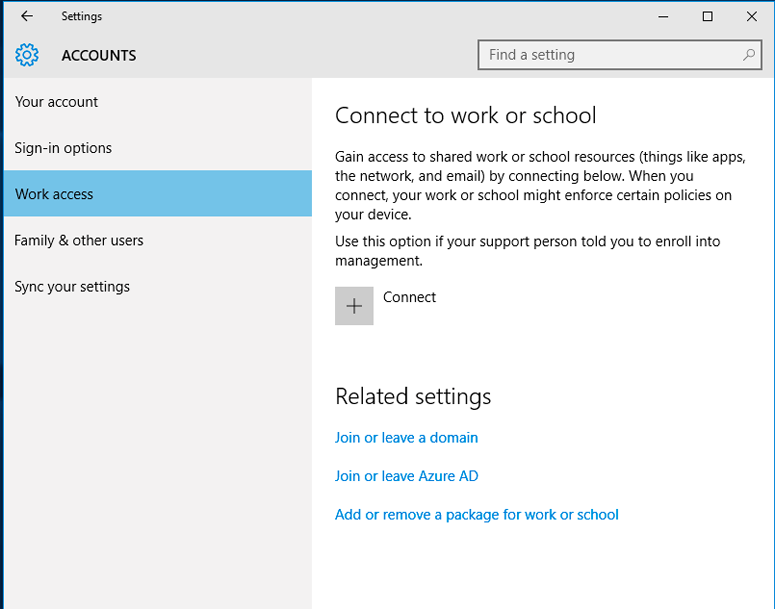Click the Connect label text
Screen dimensions: 775x609
coord(410,297)
